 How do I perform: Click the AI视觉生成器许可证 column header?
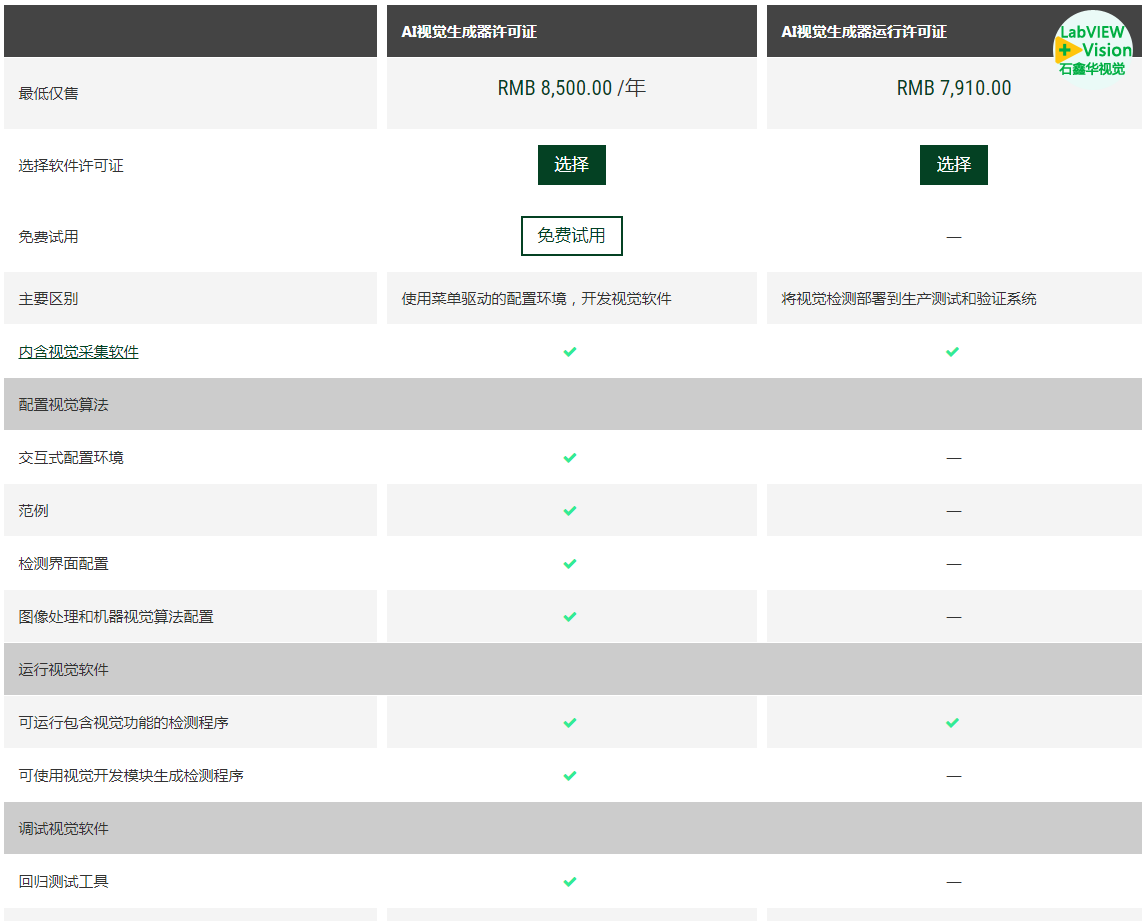[x=469, y=32]
